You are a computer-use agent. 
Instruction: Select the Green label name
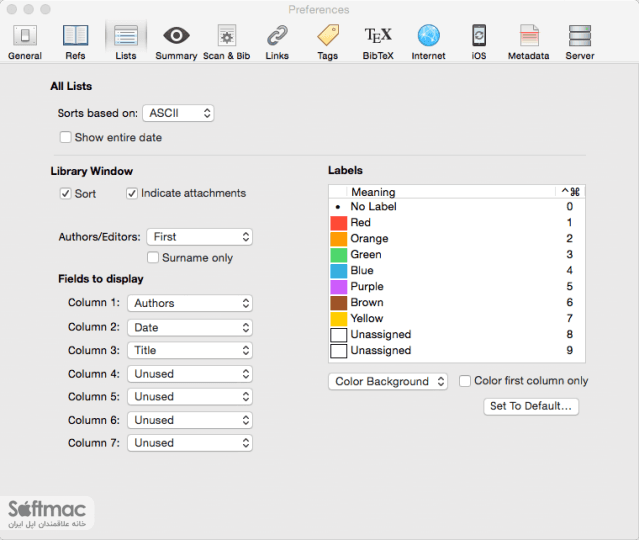click(x=366, y=254)
